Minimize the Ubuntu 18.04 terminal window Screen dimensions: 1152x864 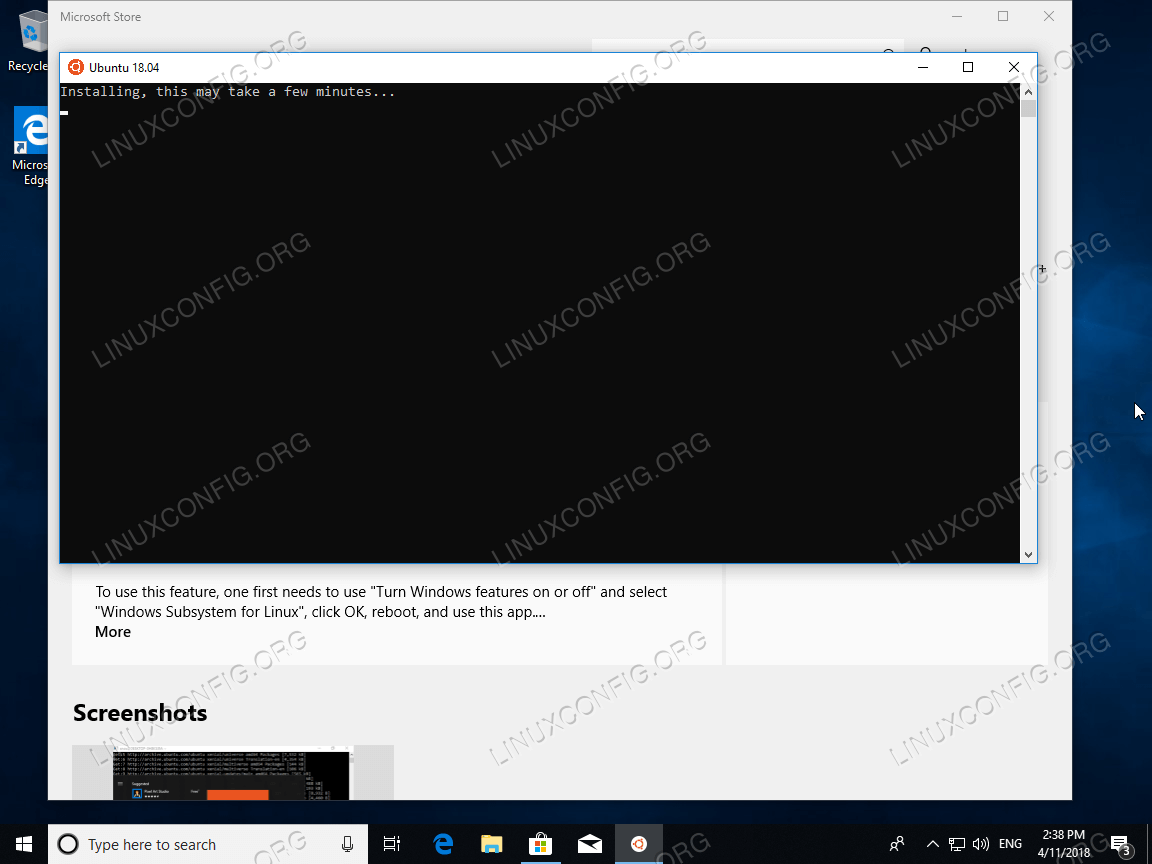[x=924, y=68]
